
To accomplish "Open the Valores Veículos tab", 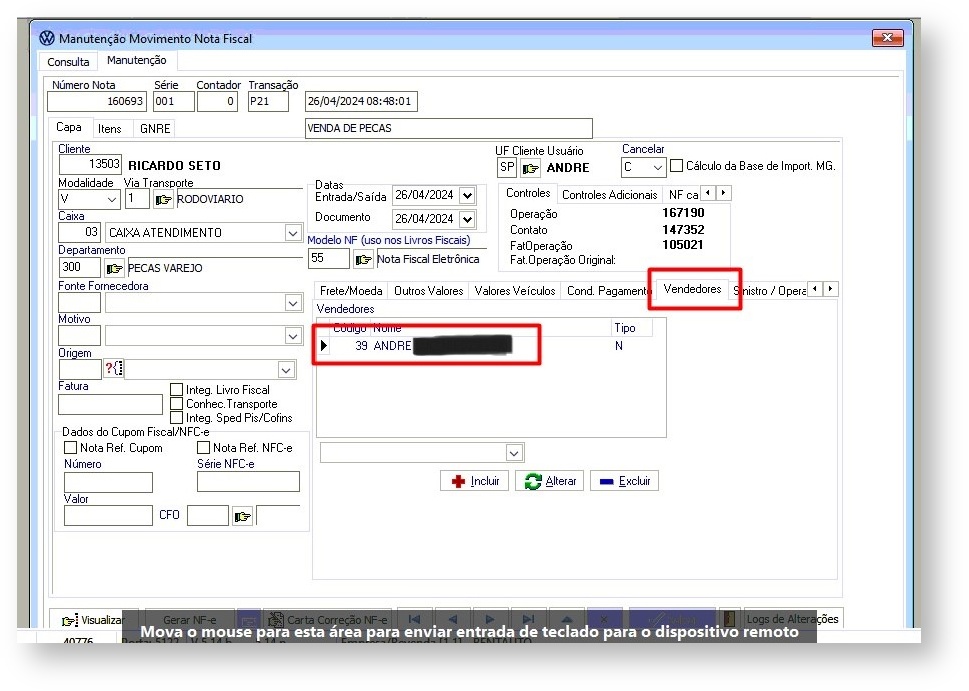I will pyautogui.click(x=515, y=290).
